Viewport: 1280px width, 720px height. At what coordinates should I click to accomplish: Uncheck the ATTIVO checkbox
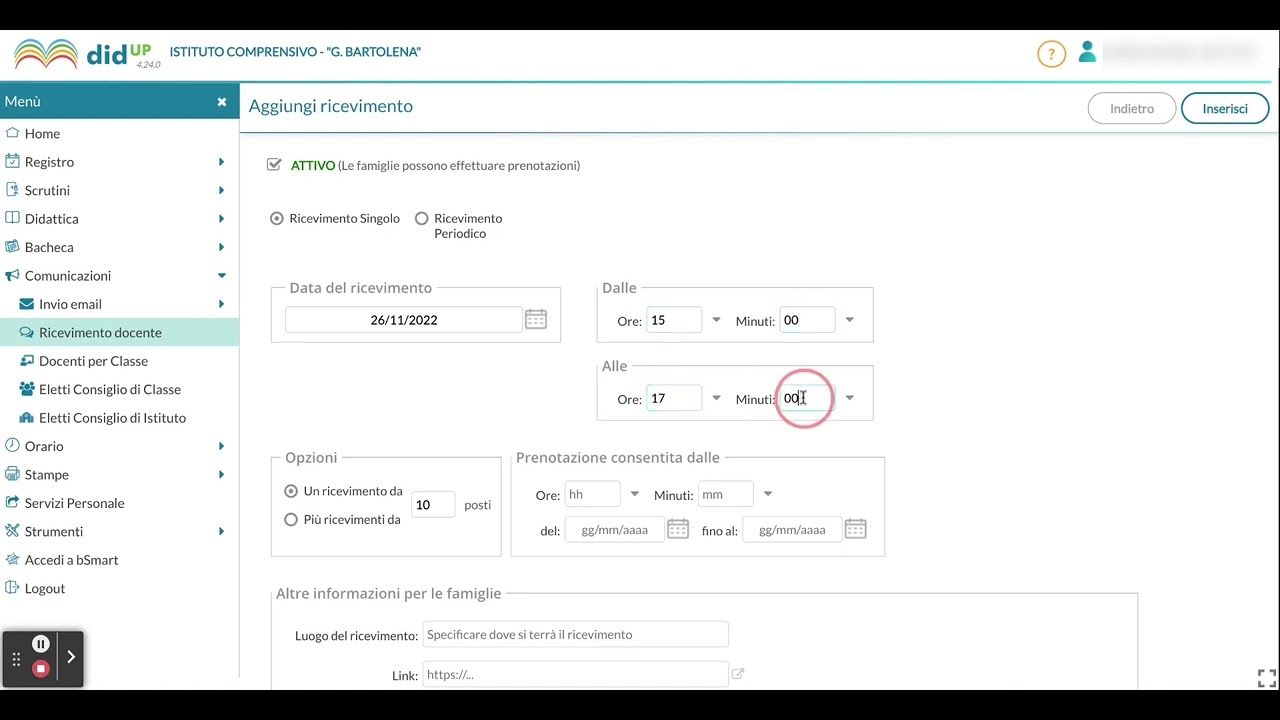tap(274, 165)
